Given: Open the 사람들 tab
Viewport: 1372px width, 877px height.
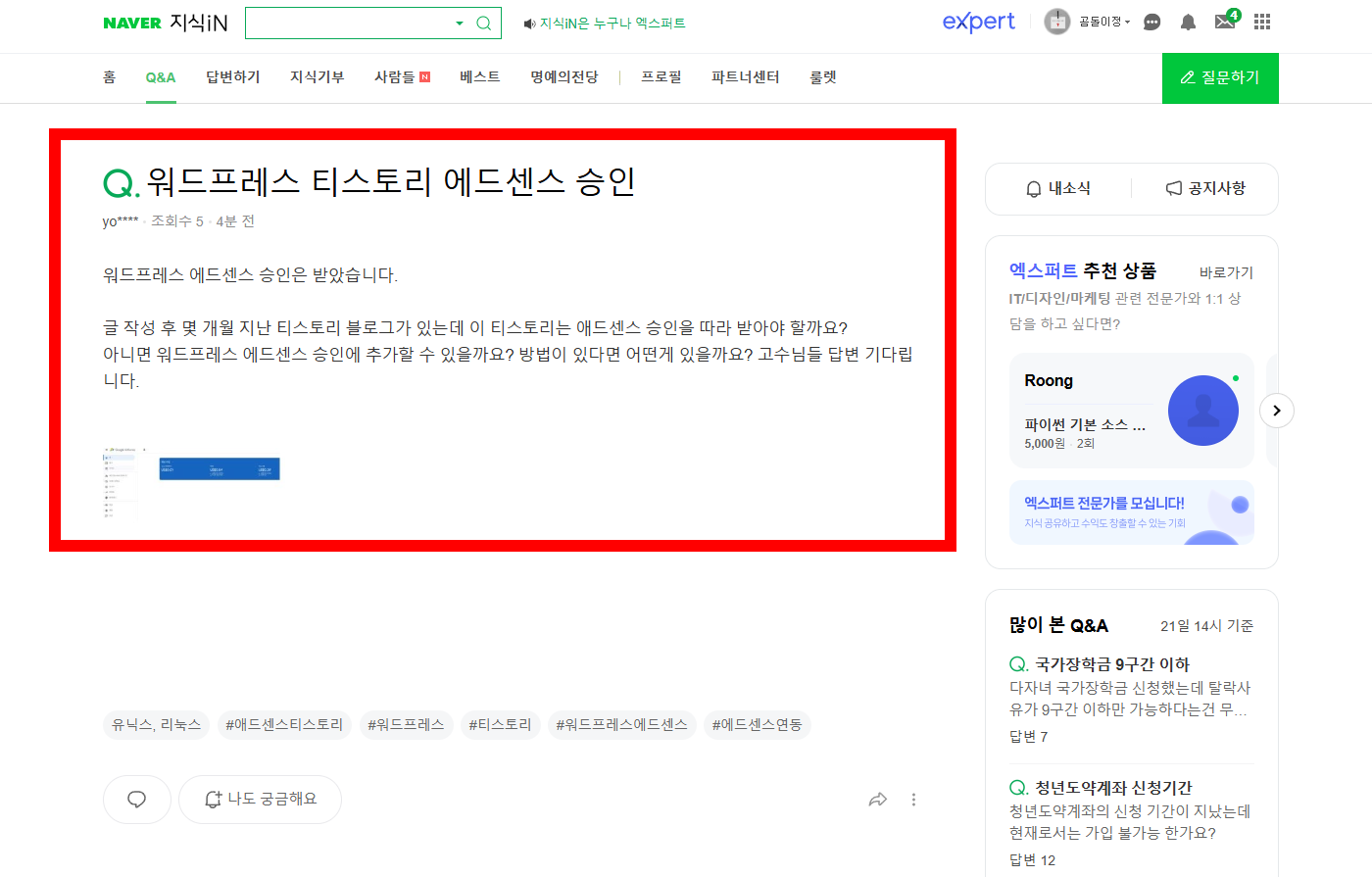Looking at the screenshot, I should pos(402,77).
